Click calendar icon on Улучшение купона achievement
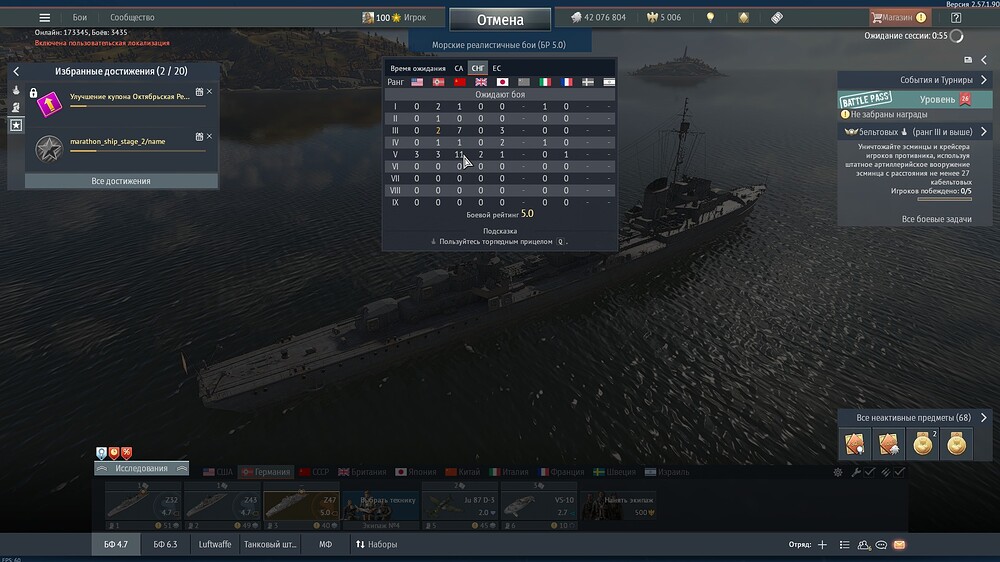1000x562 pixels. pos(199,92)
